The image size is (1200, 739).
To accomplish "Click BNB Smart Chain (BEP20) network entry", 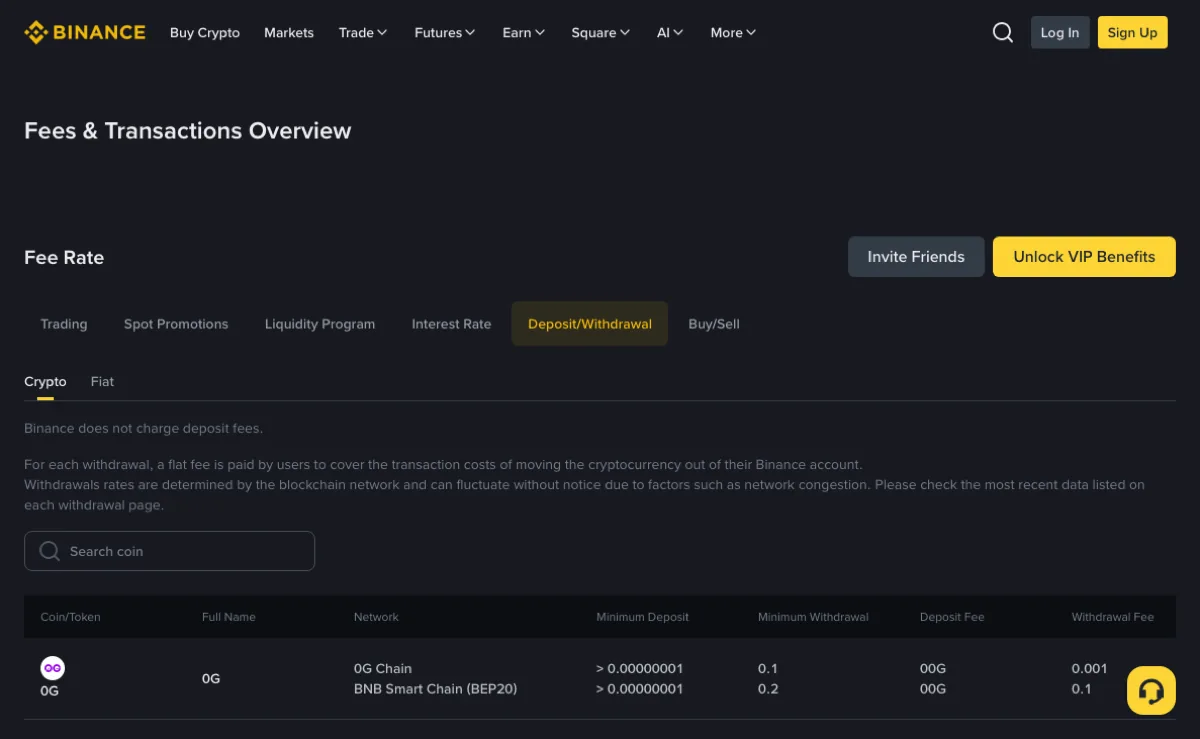I will coord(435,689).
